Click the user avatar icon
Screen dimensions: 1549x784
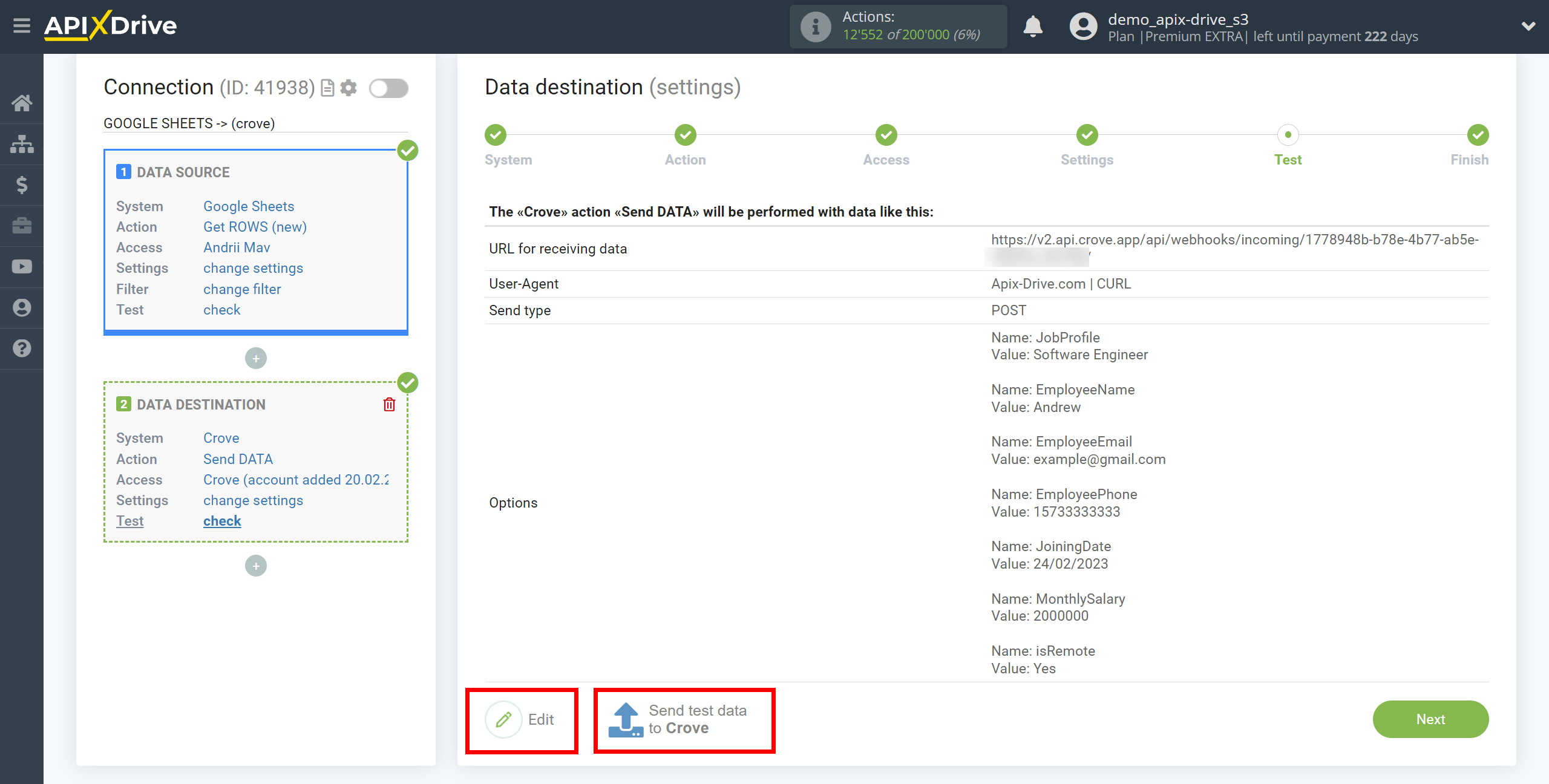coord(1083,27)
